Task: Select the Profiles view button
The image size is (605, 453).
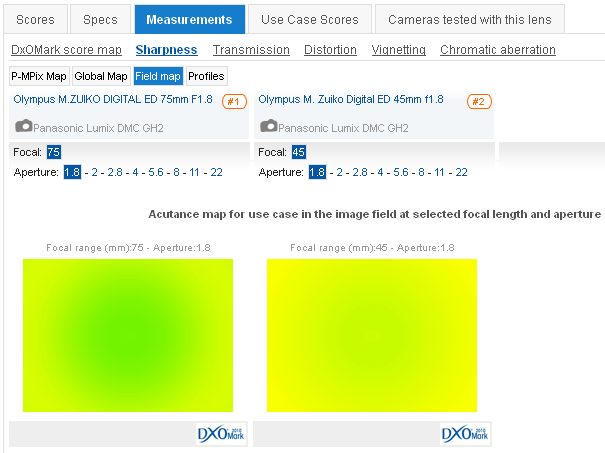Action: [206, 76]
